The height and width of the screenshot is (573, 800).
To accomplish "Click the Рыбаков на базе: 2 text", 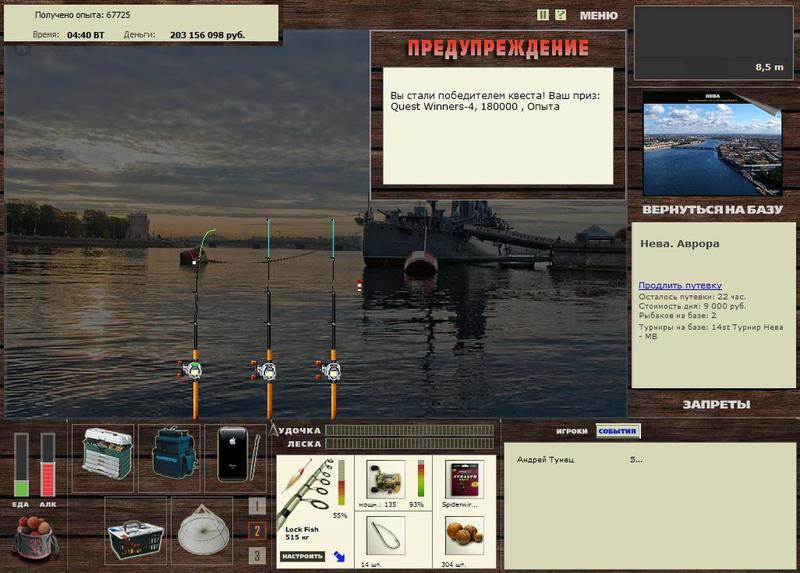I will pos(678,316).
